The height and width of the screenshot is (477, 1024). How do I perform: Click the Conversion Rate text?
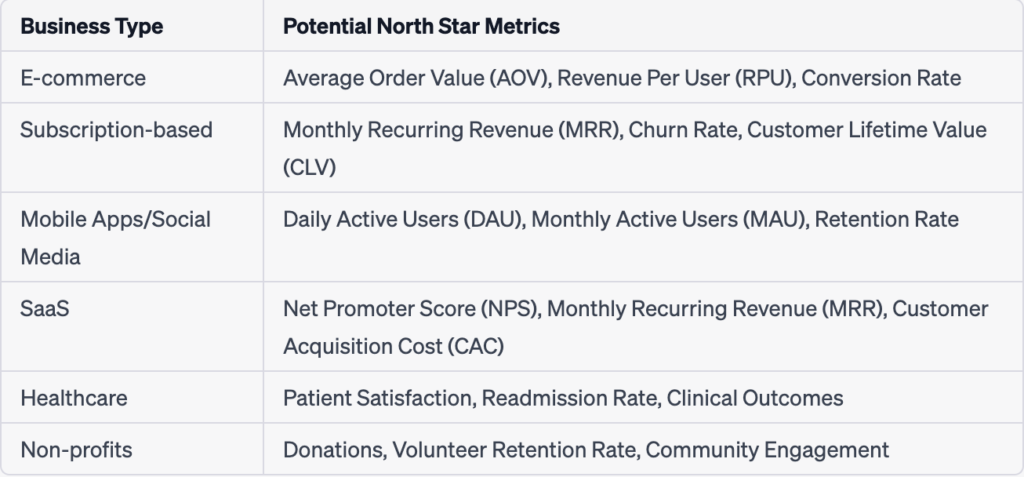pos(881,78)
